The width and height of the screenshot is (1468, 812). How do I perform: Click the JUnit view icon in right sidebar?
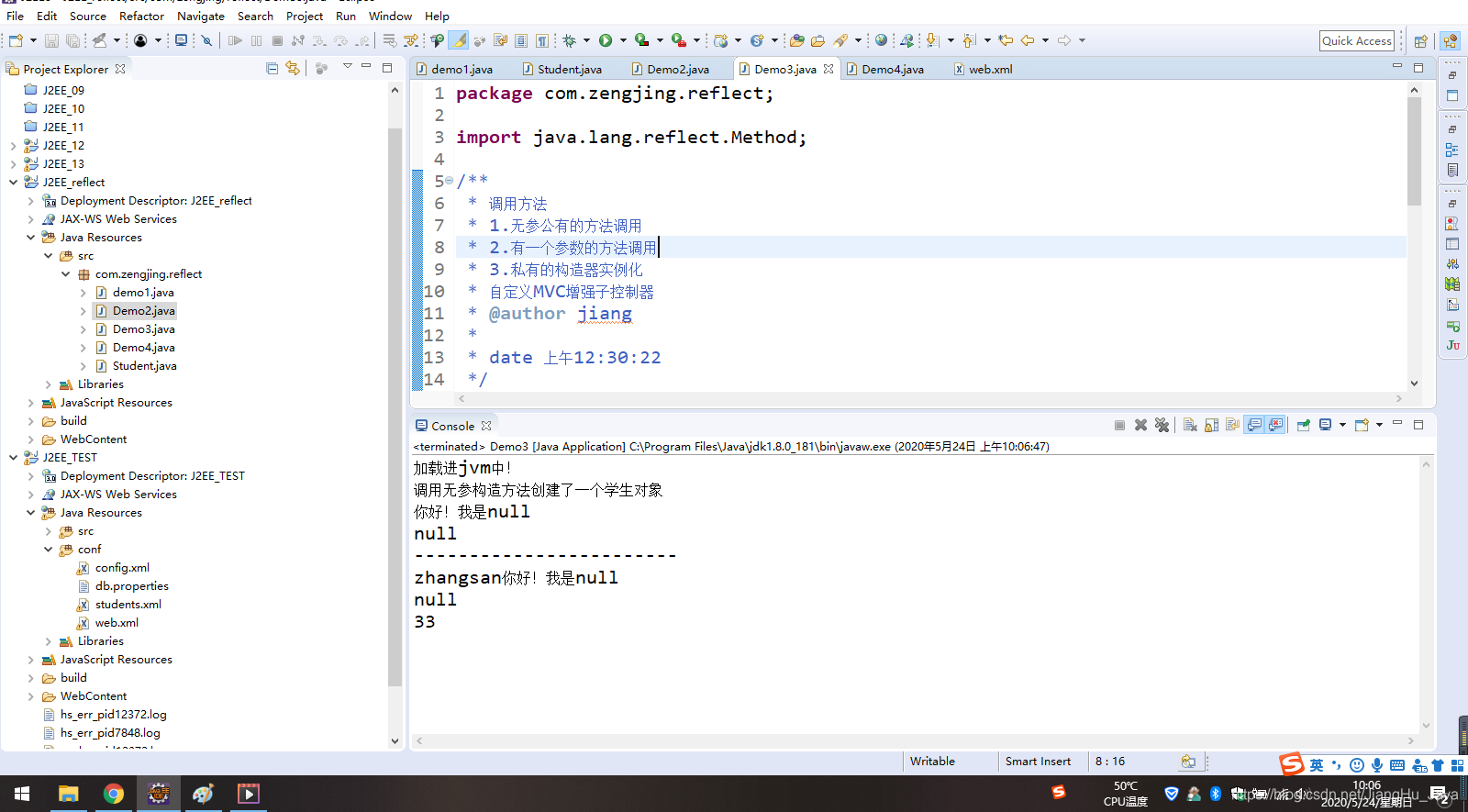(1452, 346)
